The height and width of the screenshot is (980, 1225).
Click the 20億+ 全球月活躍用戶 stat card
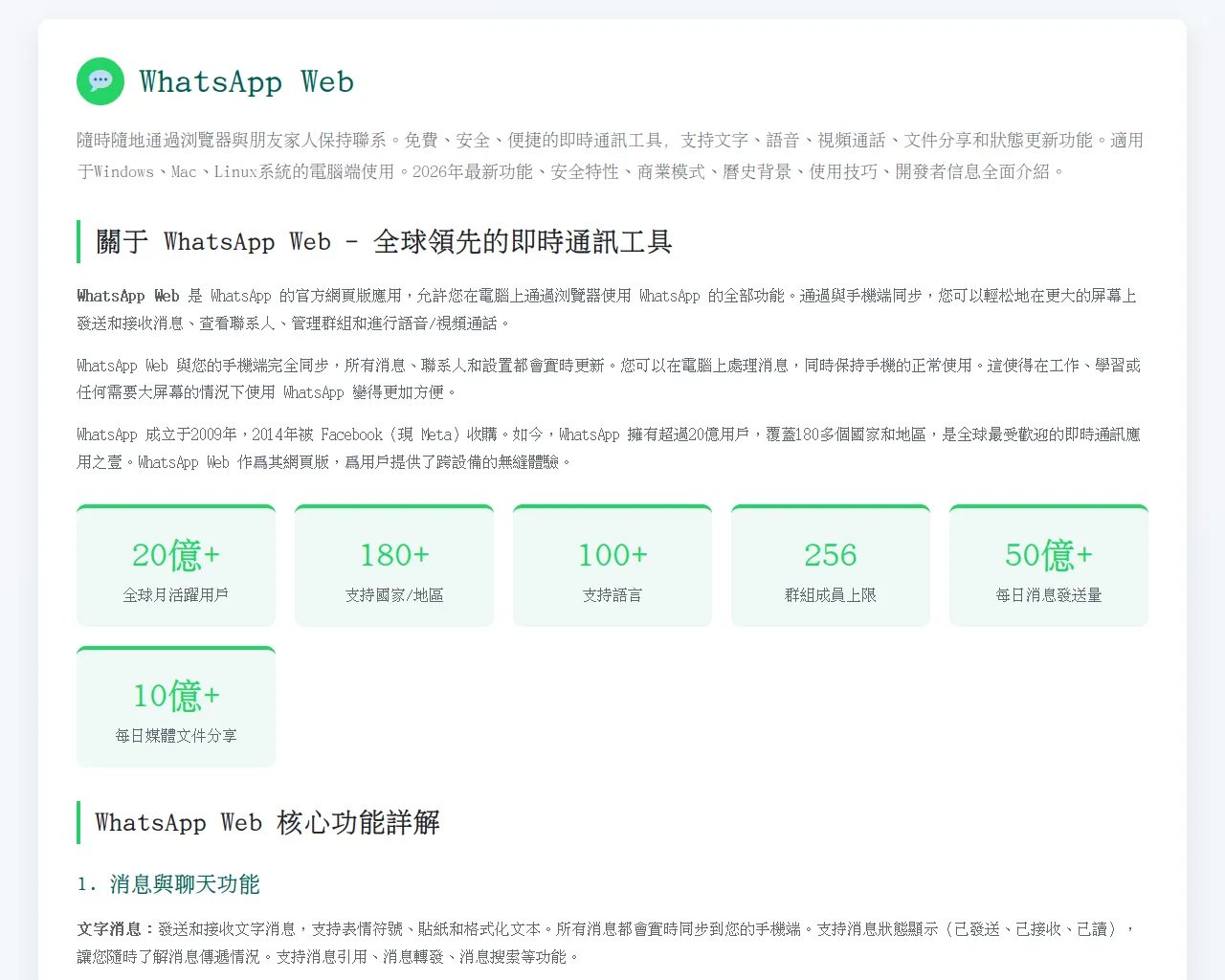point(176,566)
